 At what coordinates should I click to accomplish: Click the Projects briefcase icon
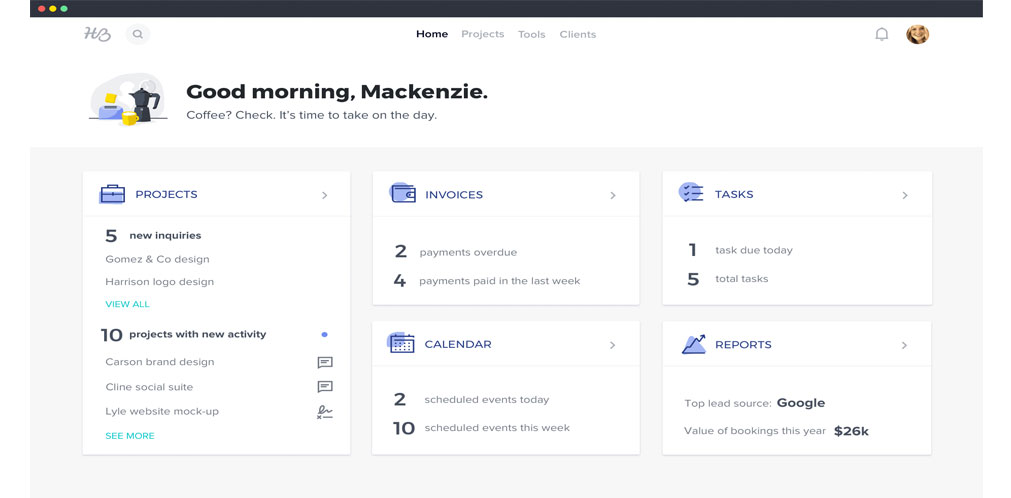[x=112, y=194]
